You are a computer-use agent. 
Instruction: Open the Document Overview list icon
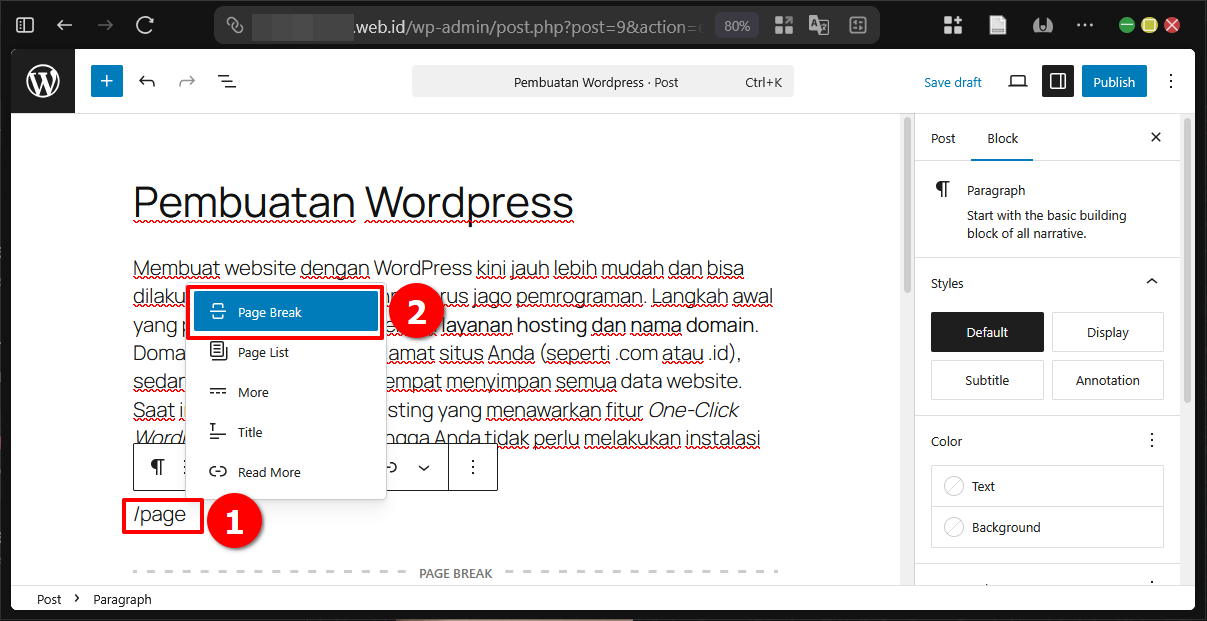coord(226,81)
